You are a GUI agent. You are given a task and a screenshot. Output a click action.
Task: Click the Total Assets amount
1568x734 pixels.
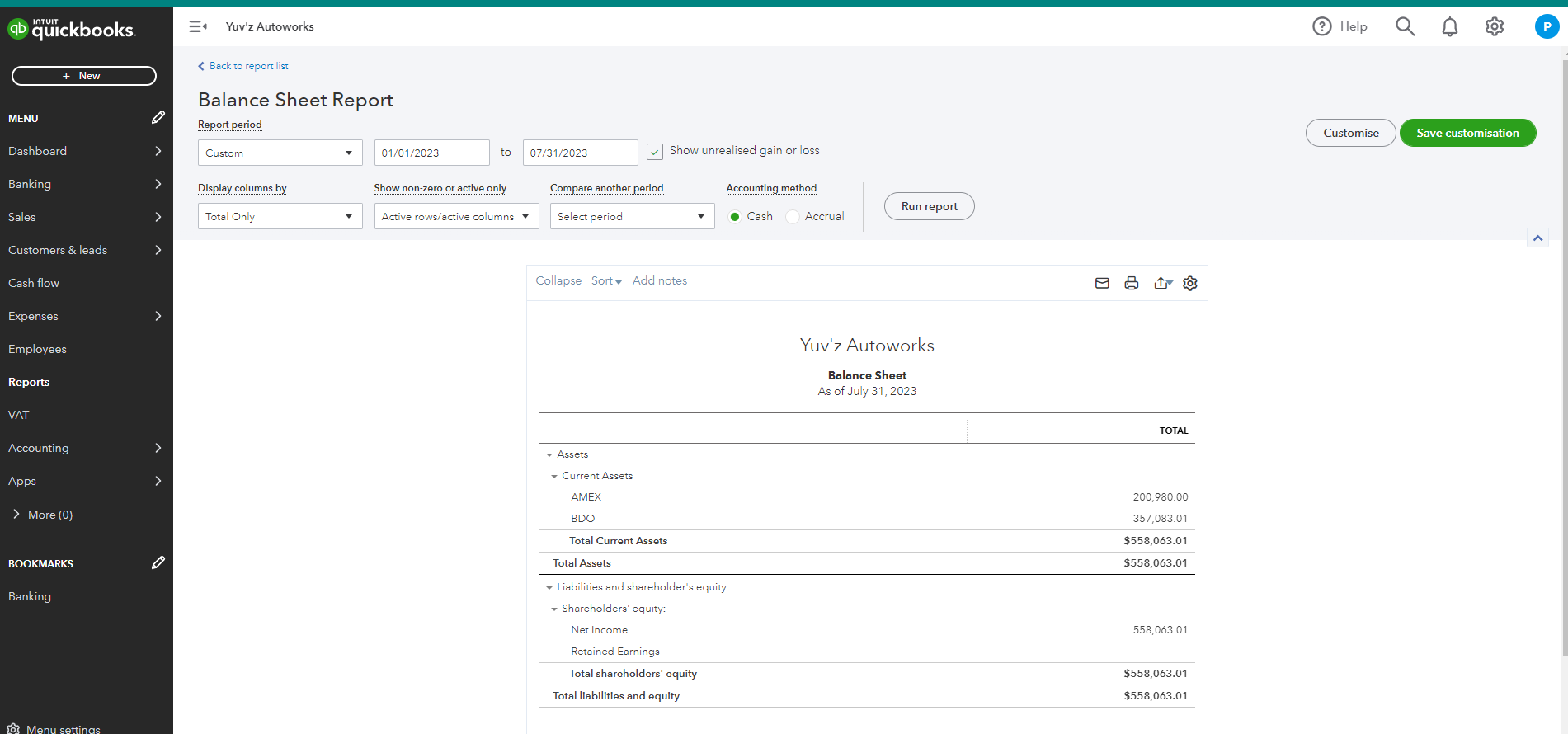pos(1155,563)
